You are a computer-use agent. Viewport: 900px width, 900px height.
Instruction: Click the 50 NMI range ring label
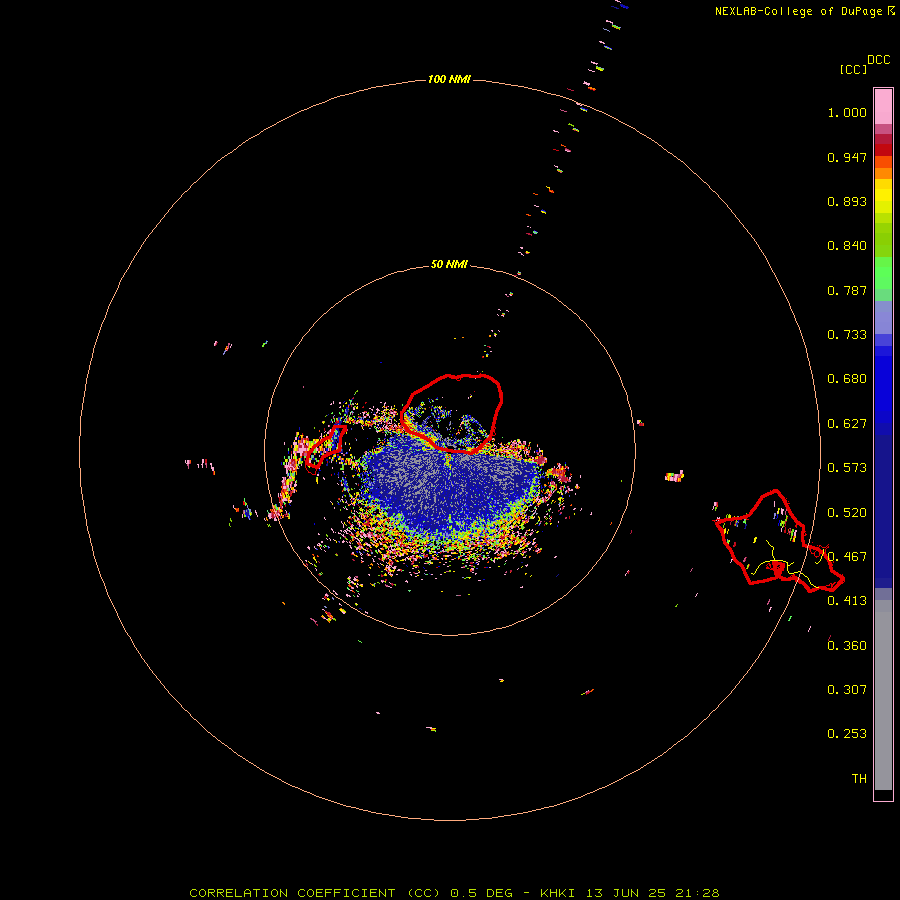[449, 264]
